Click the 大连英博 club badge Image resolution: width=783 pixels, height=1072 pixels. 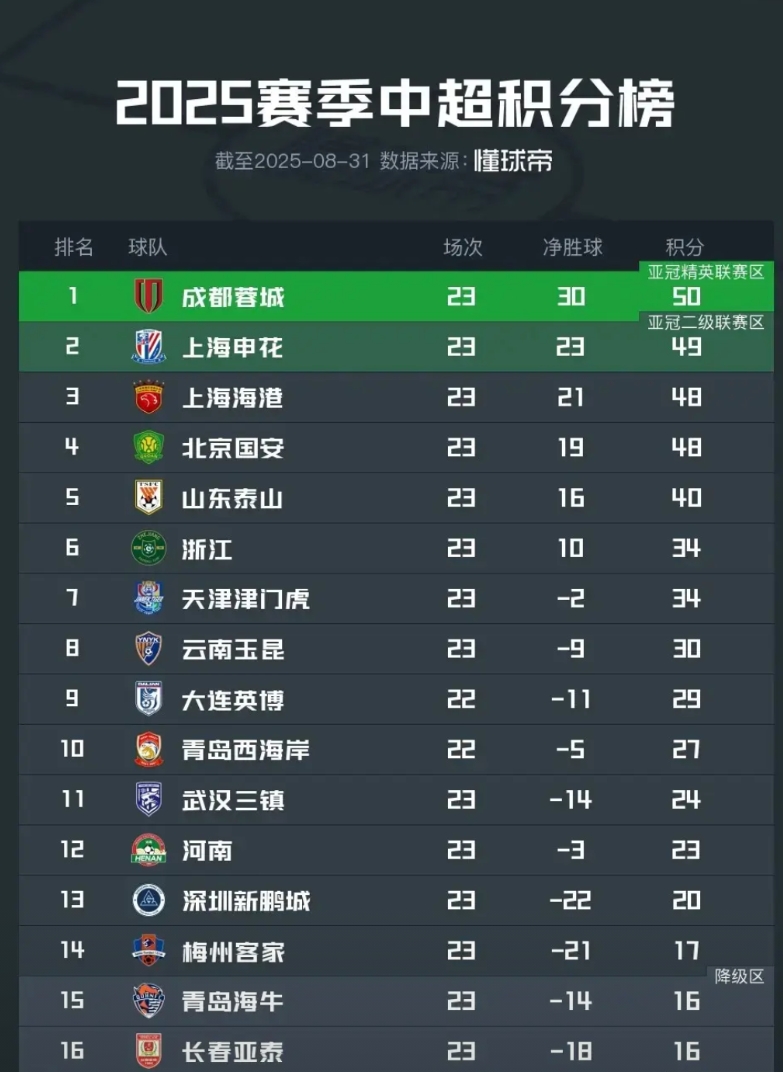148,699
